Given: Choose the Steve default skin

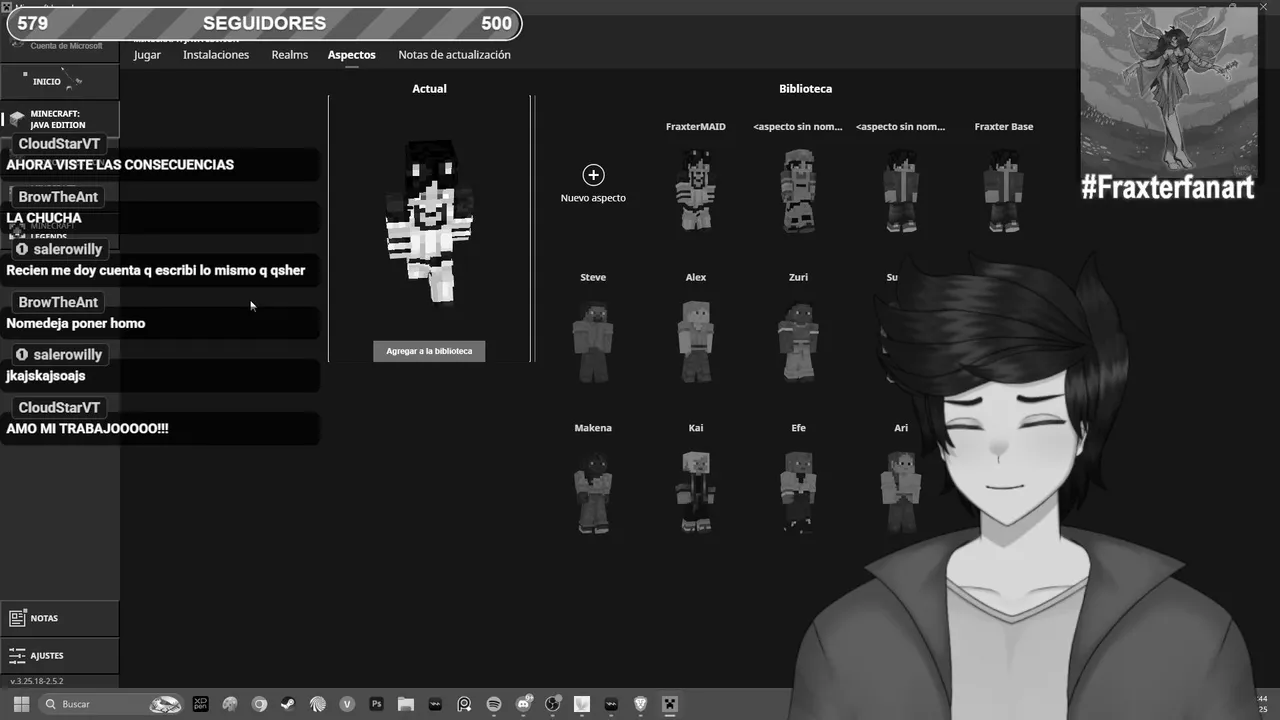Looking at the screenshot, I should (593, 340).
